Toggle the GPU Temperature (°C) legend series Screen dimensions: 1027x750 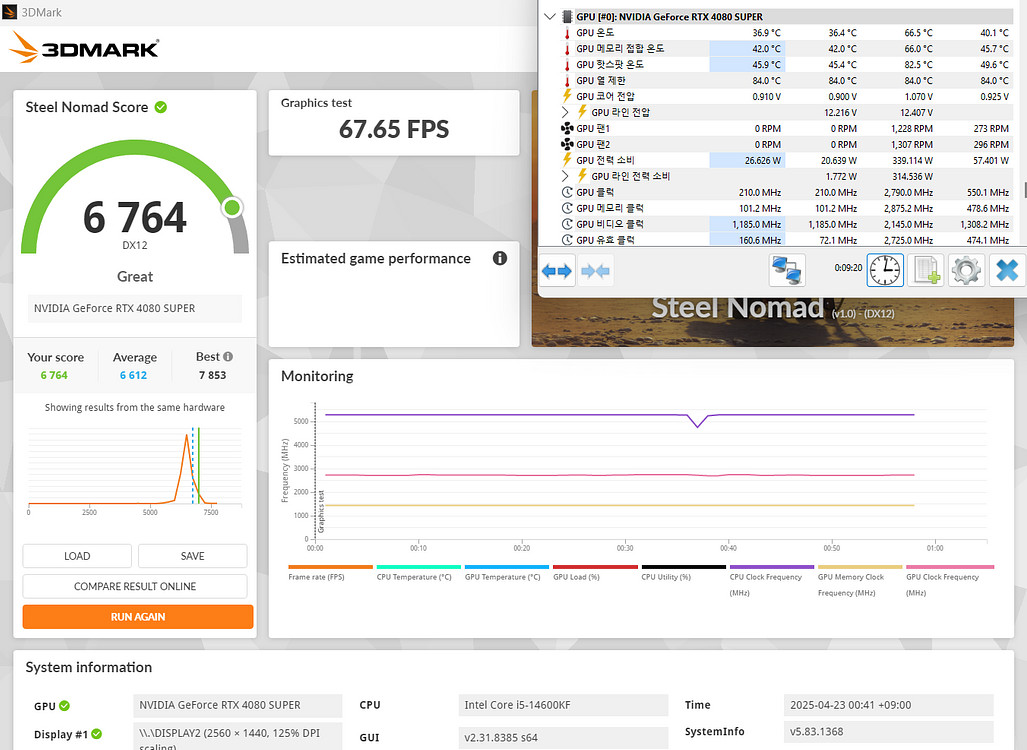point(506,572)
